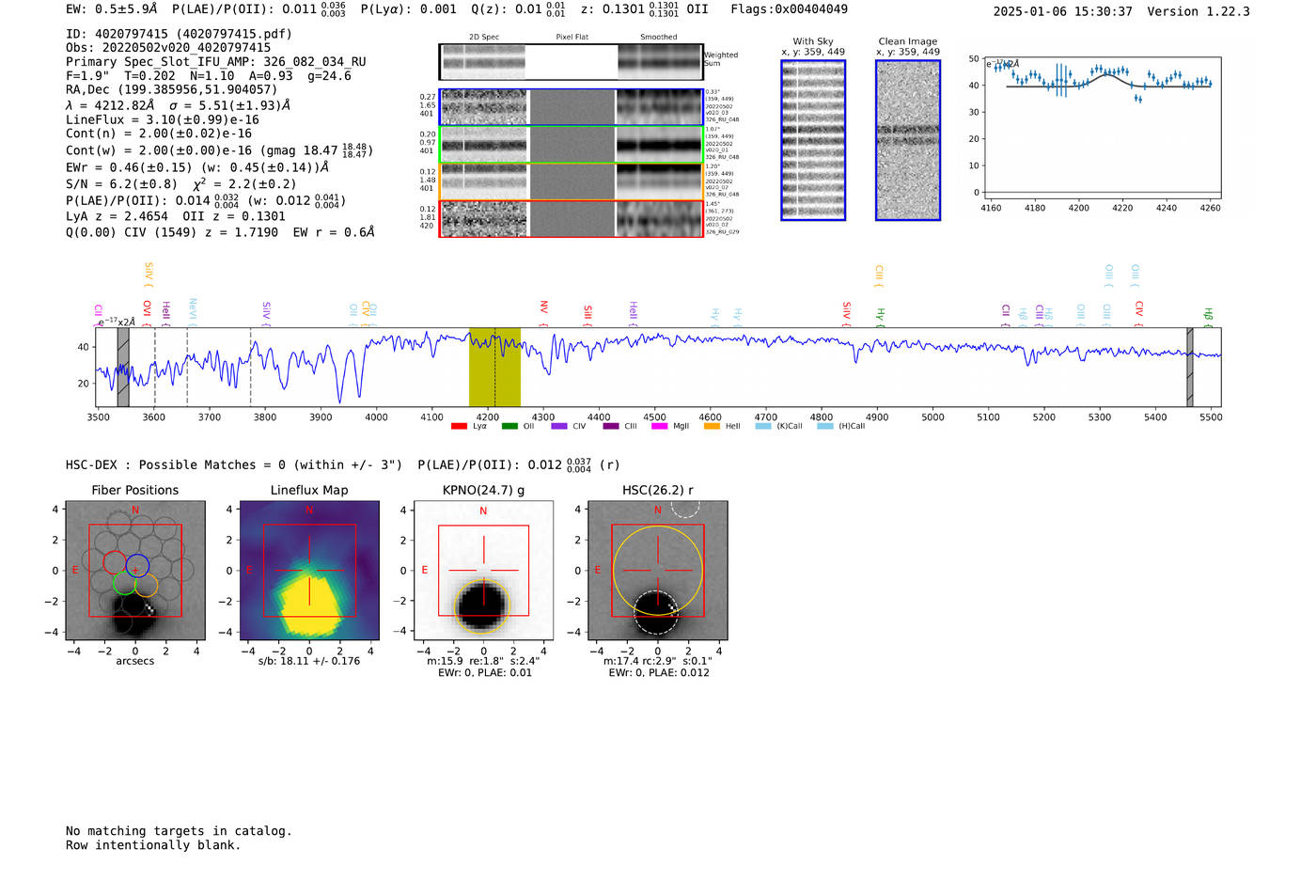Viewport: 1316px width, 896px height.
Task: Select the orange fiber circle in Fiber Positions
Action: point(146,587)
